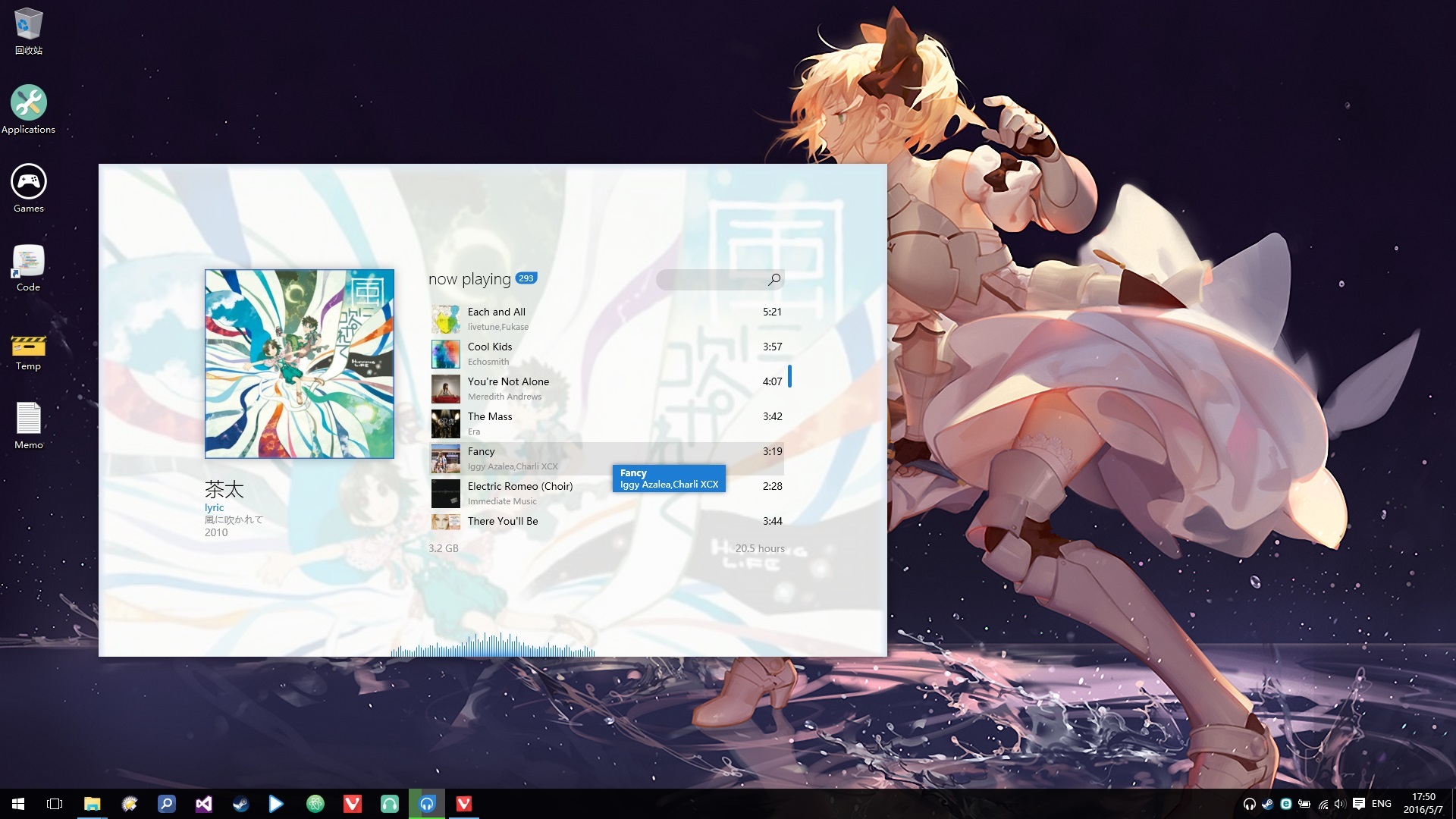Click the 293 track count badge

click(x=526, y=278)
